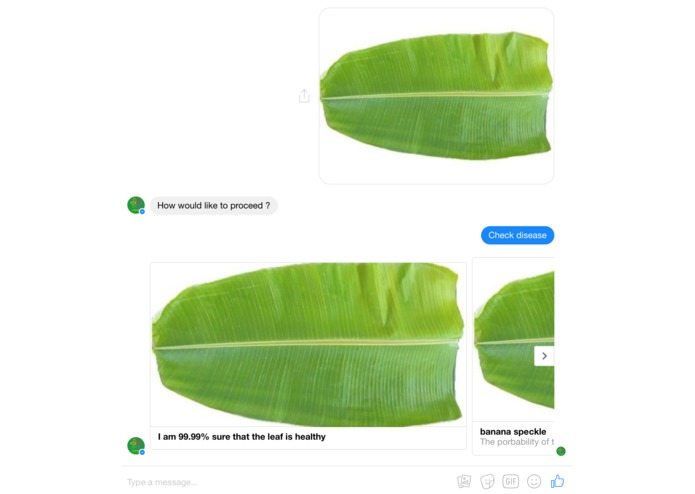The image size is (695, 494).
Task: Click the partially visible second leaf card image
Action: (514, 339)
